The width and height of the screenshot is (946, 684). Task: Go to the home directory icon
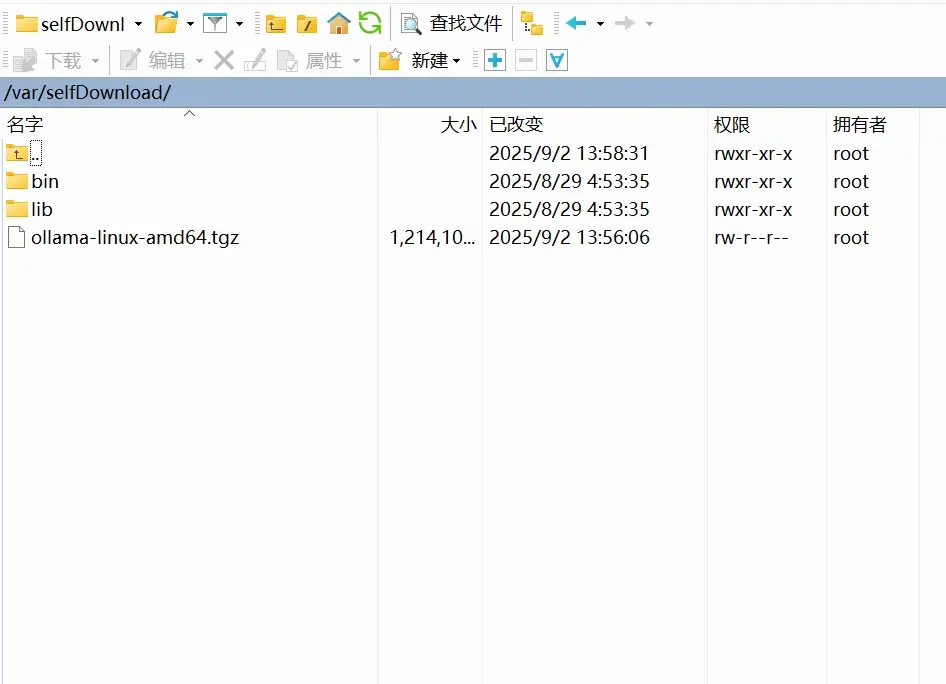(338, 24)
